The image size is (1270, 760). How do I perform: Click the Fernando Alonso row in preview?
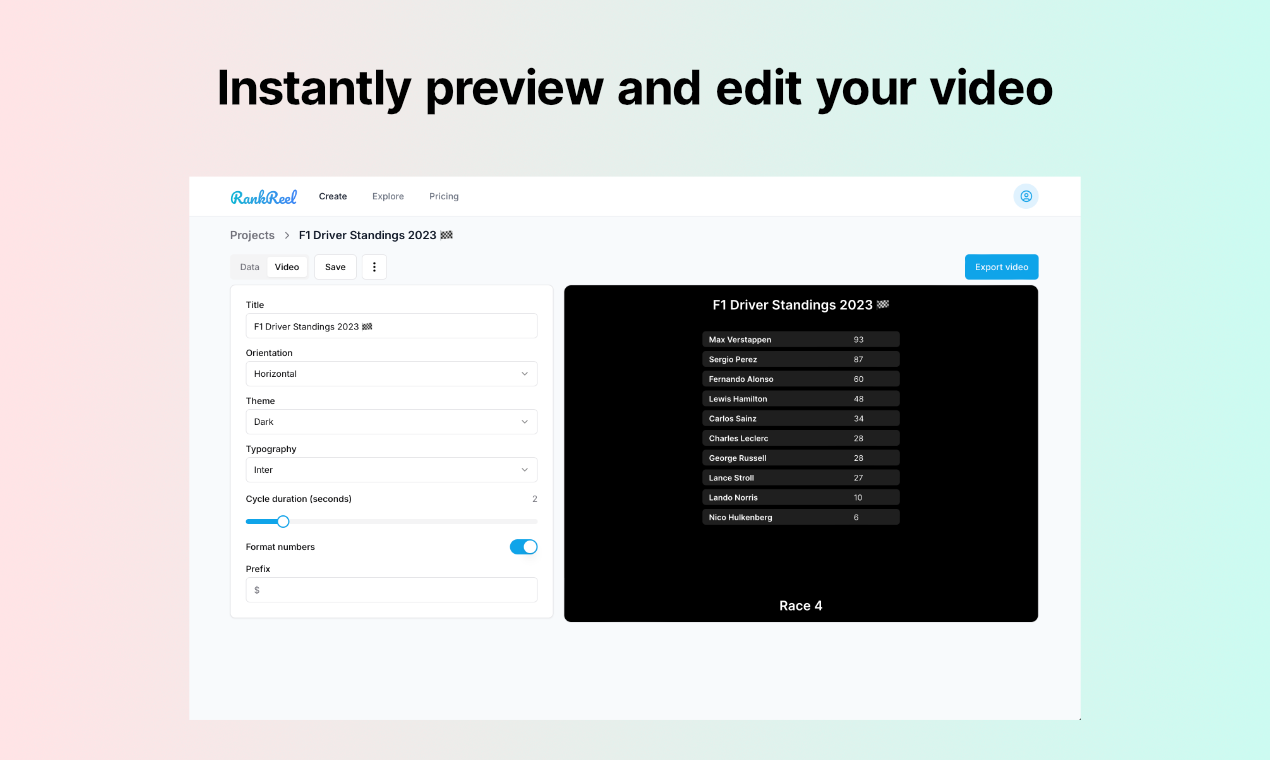tap(801, 379)
